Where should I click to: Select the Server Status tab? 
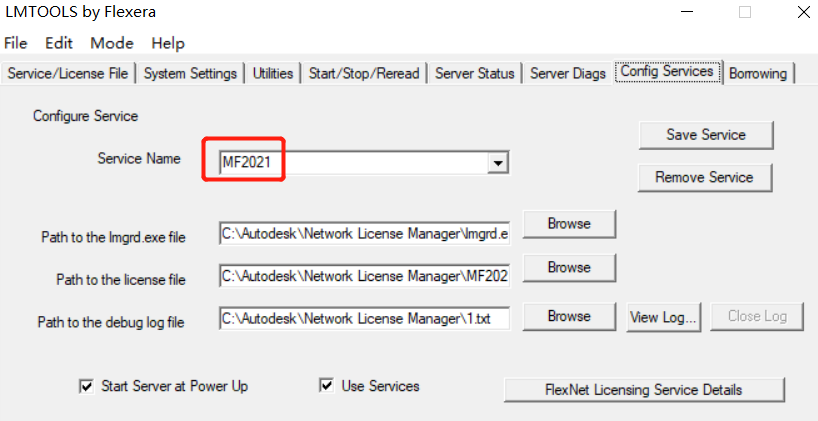coord(475,74)
